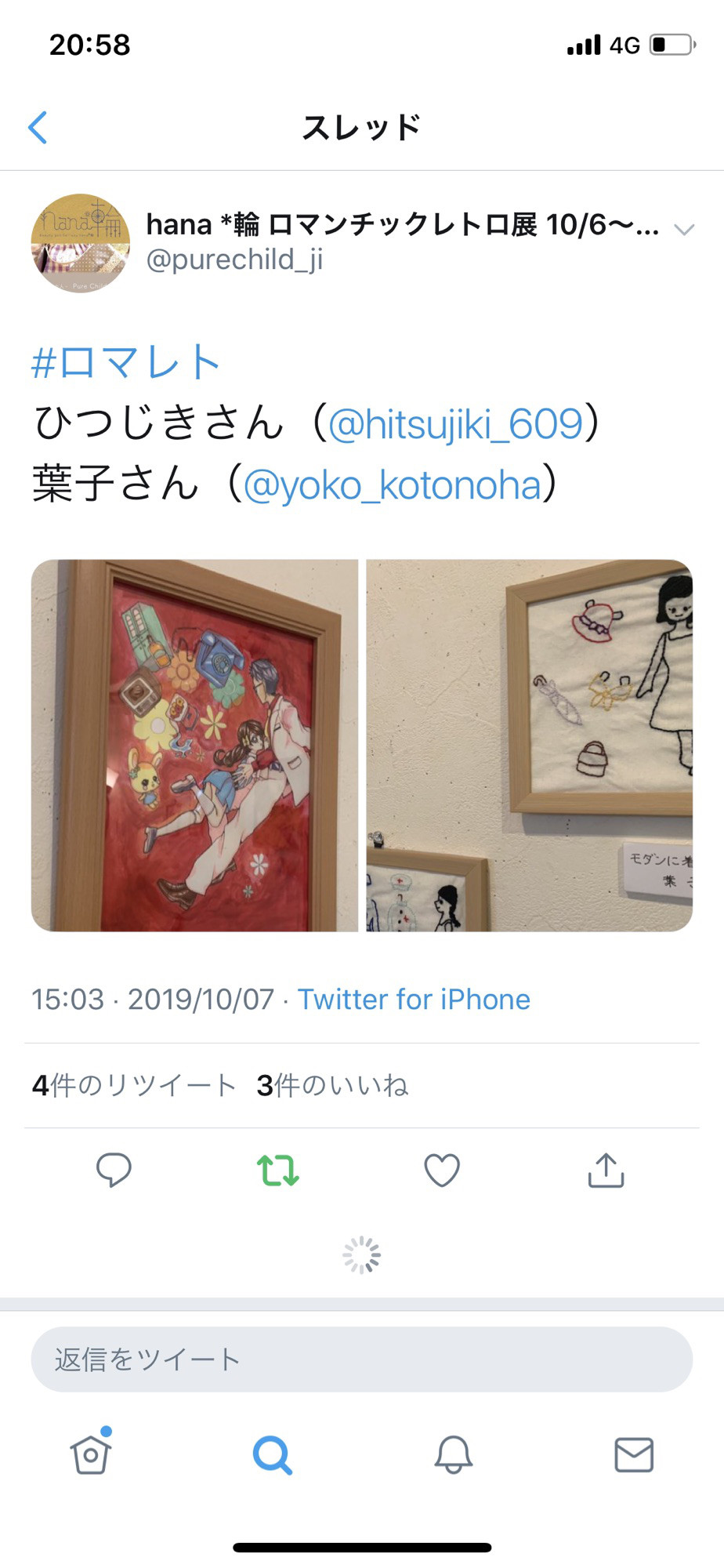Open notifications bell icon
The image size is (724, 1568).
click(x=454, y=1455)
